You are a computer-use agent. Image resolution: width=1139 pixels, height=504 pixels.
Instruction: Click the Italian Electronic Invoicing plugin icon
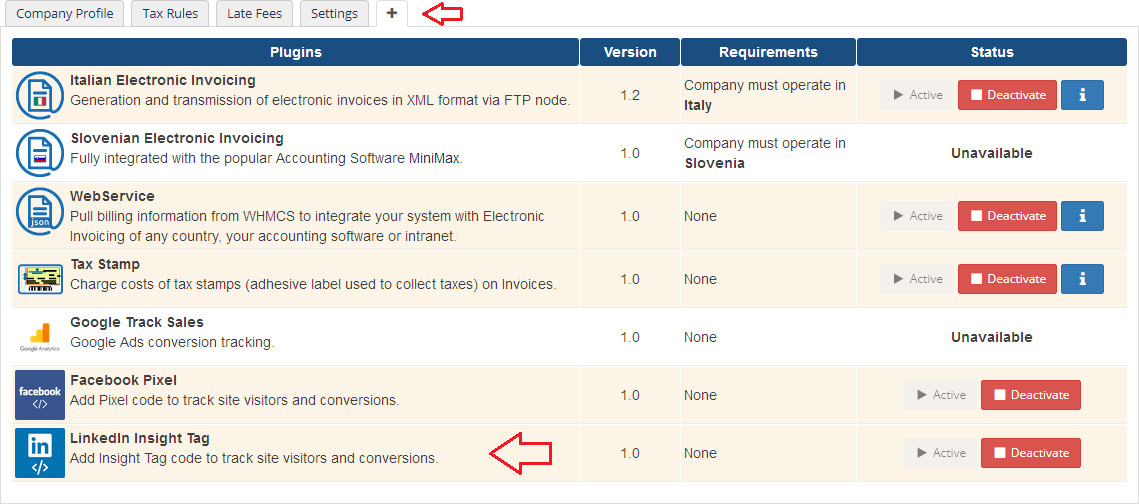point(40,95)
